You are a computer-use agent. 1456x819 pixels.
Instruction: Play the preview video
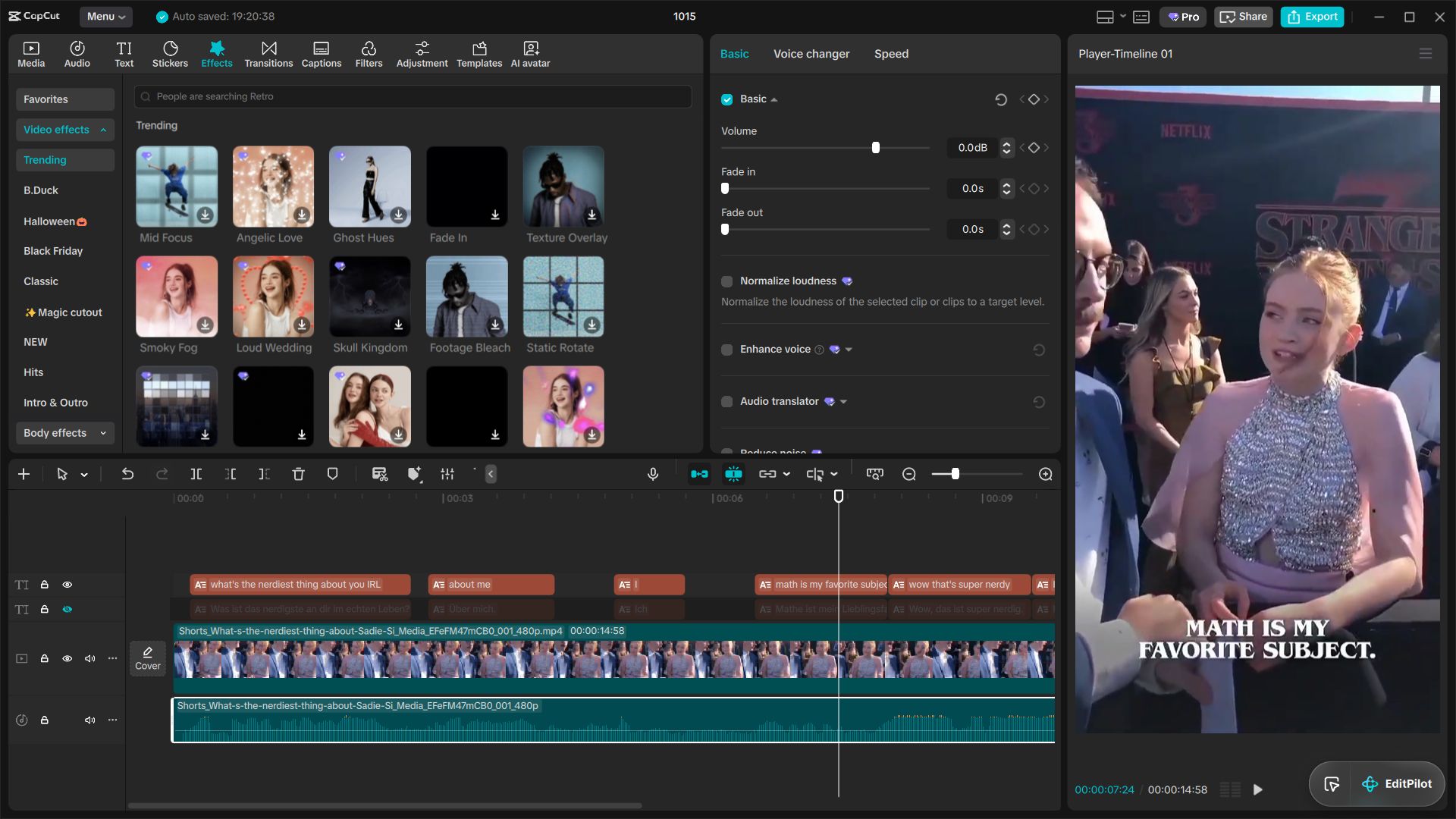[1258, 789]
